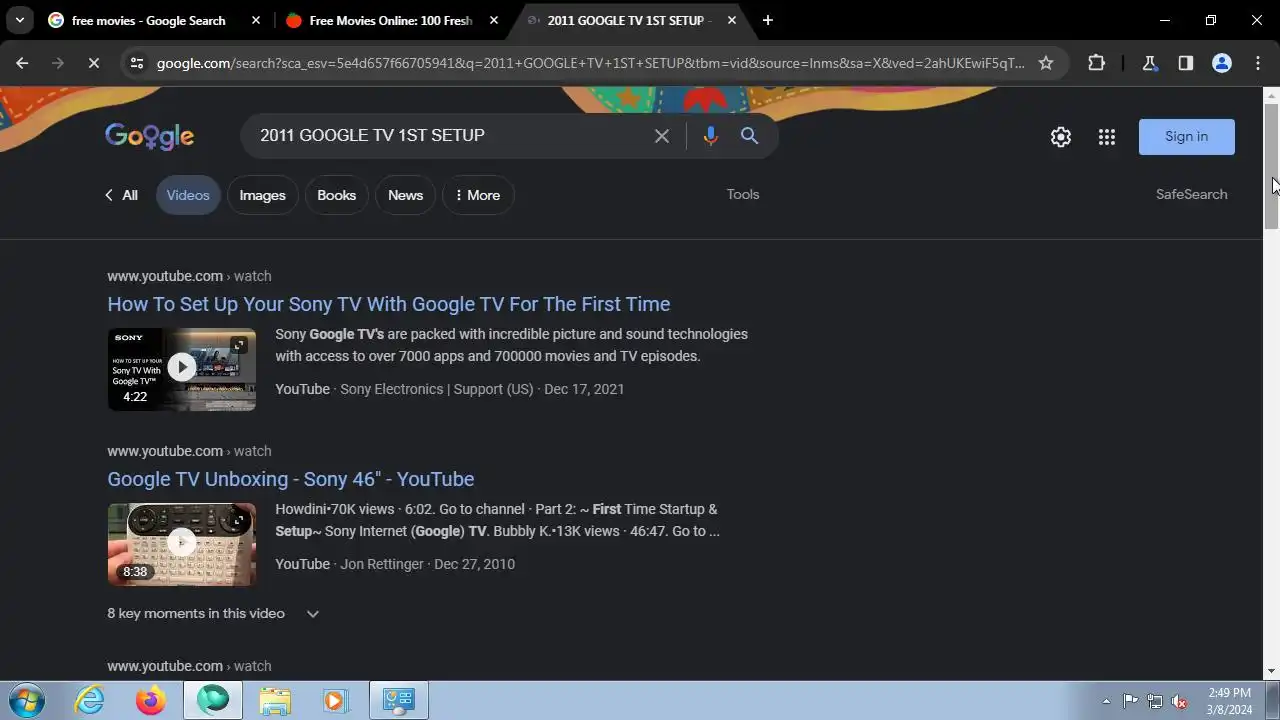This screenshot has width=1280, height=720.
Task: Open Chrome Labs flask icon
Action: tap(1149, 63)
